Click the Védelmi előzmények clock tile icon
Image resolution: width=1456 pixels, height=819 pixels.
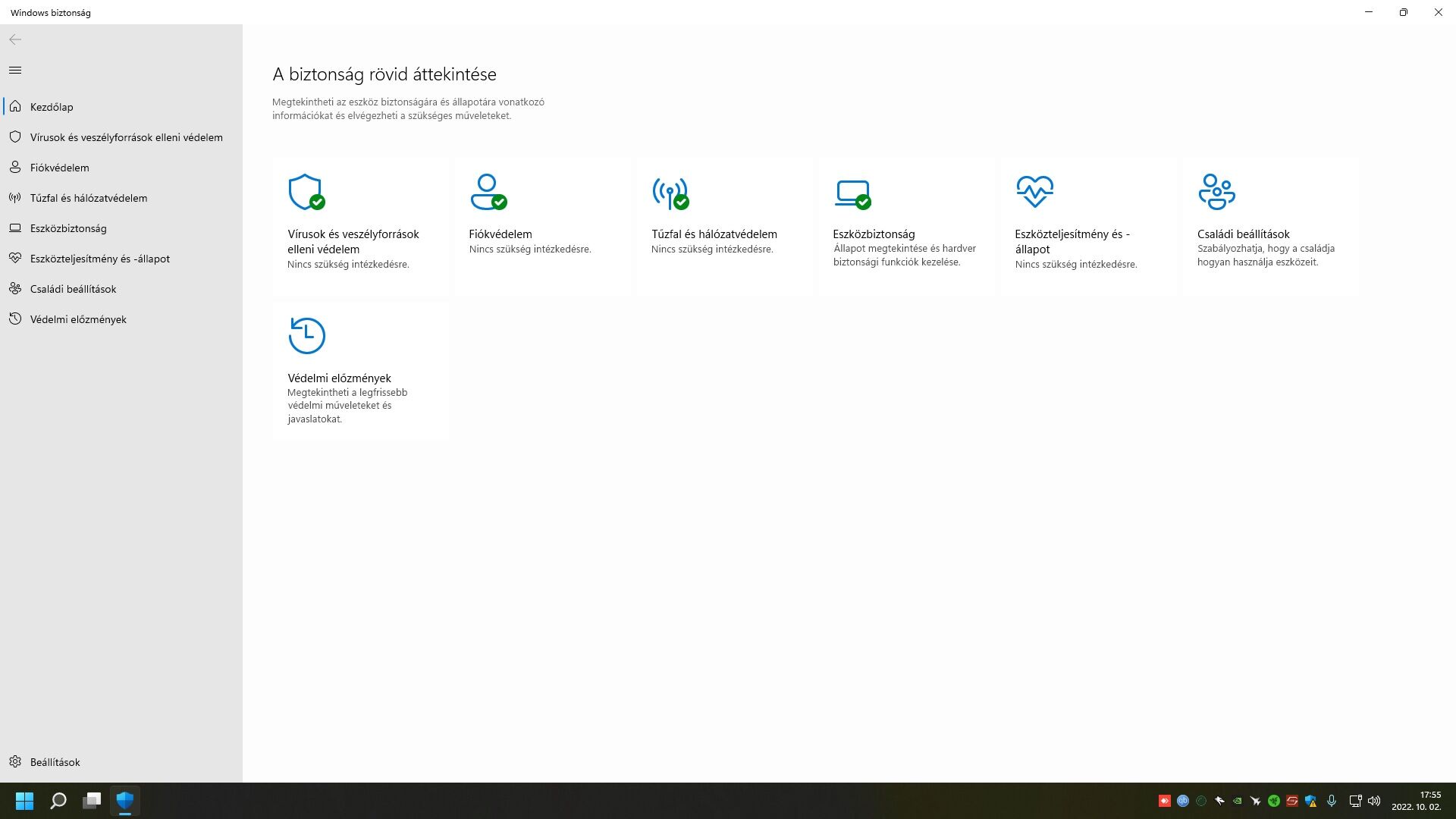[x=306, y=335]
